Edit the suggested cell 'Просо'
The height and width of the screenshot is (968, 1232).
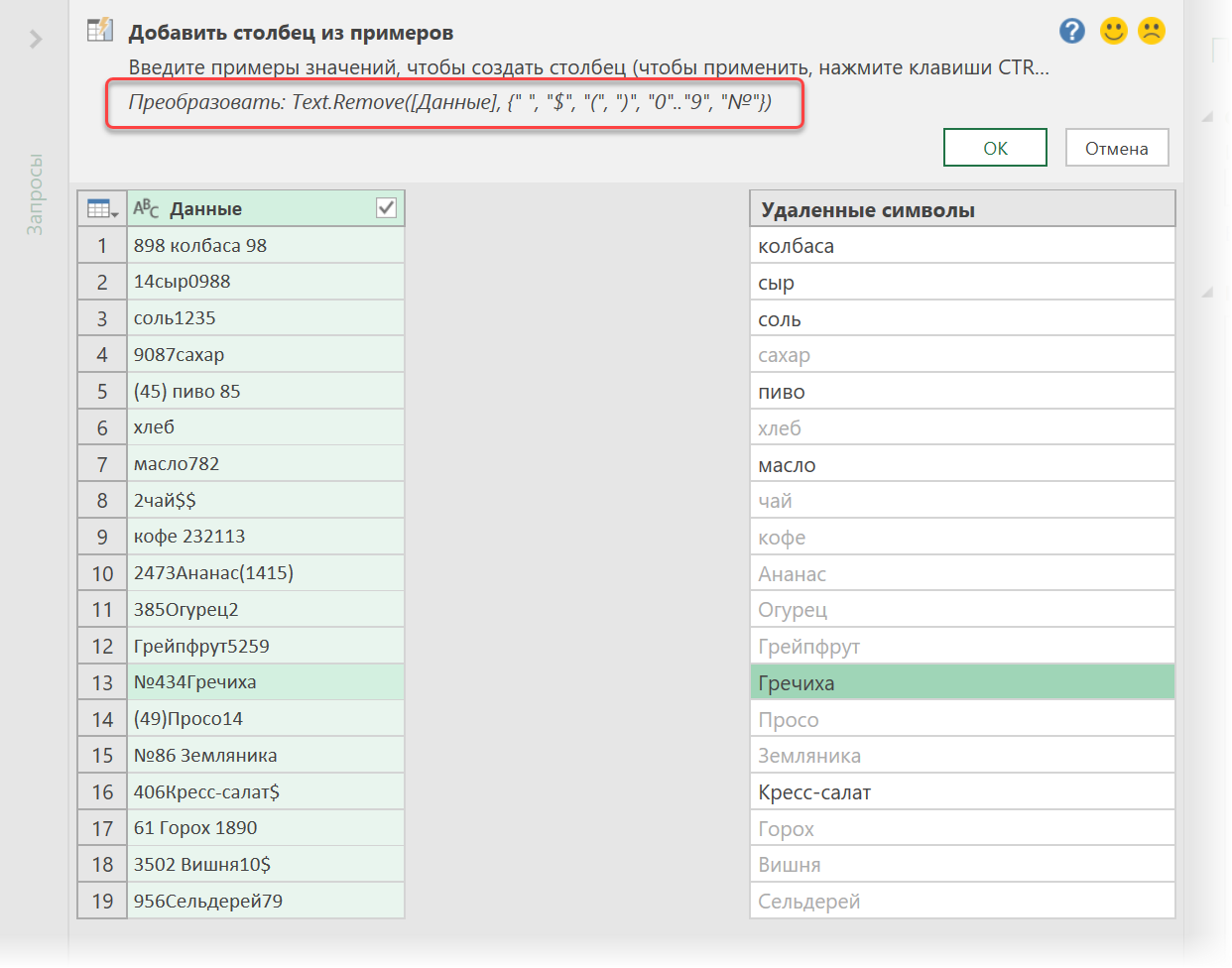(x=962, y=719)
